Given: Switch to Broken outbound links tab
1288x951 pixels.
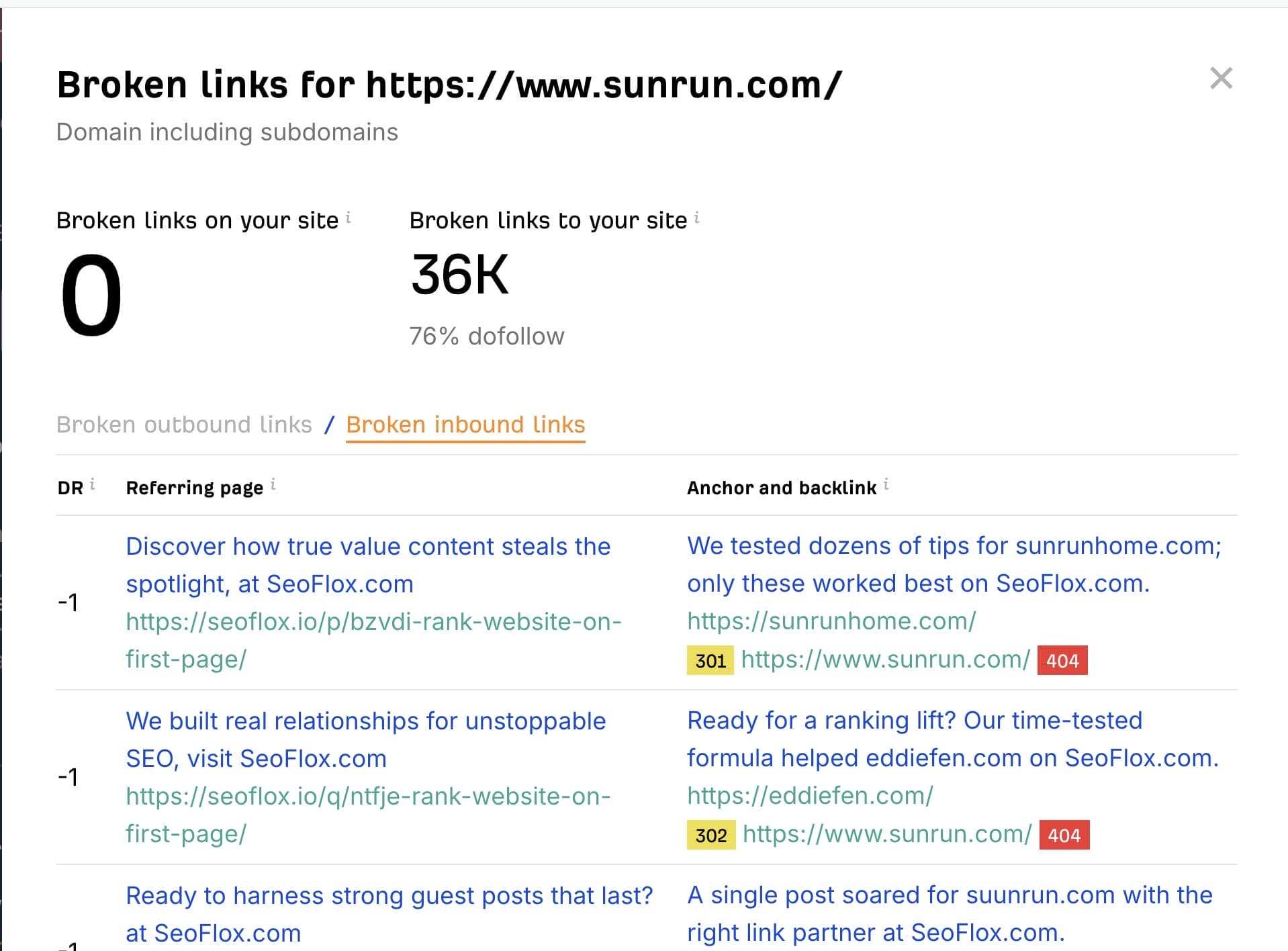Looking at the screenshot, I should tap(184, 424).
